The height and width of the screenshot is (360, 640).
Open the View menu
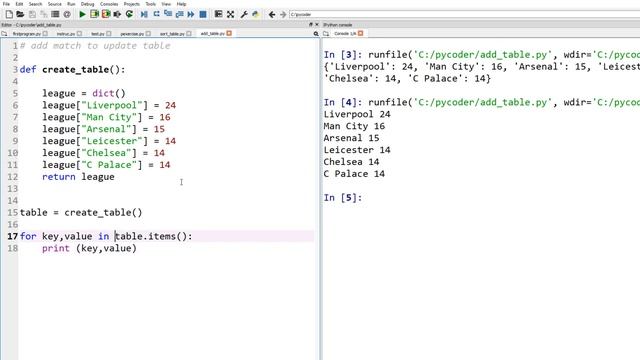pos(166,4)
